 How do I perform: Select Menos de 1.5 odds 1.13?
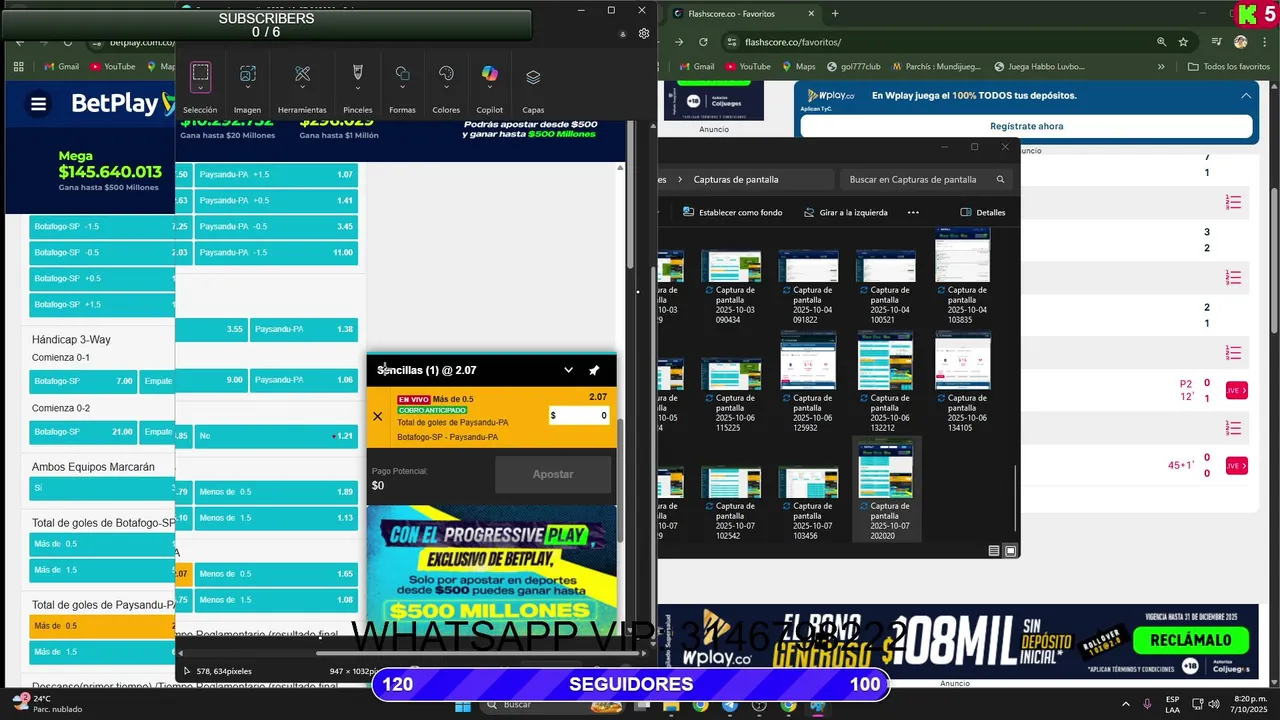point(276,518)
